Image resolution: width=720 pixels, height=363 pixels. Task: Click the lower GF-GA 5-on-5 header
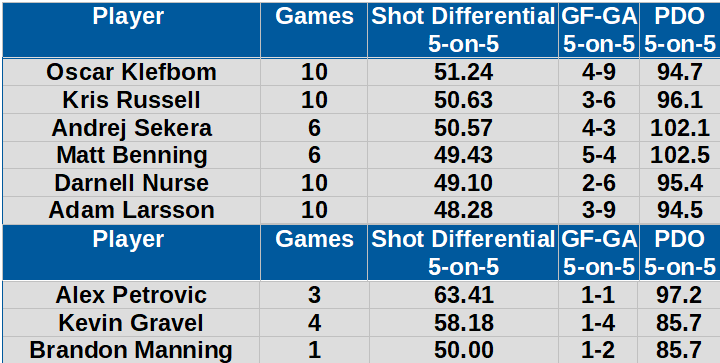599,252
